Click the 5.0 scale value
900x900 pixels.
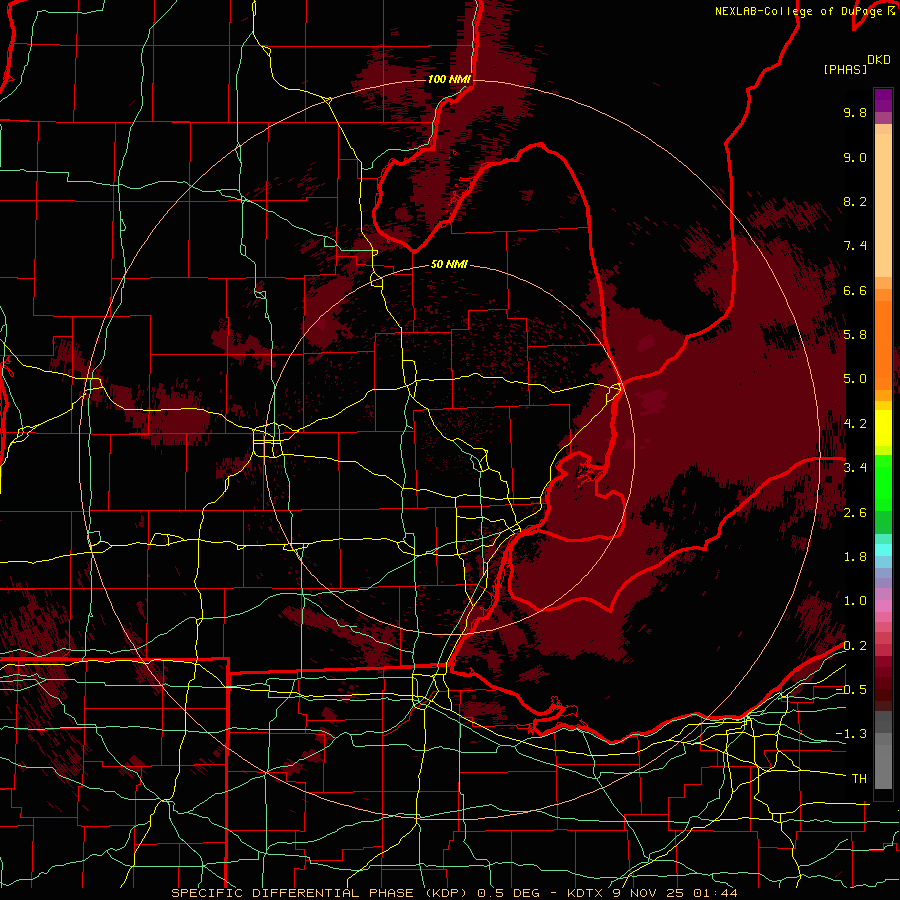click(x=855, y=379)
